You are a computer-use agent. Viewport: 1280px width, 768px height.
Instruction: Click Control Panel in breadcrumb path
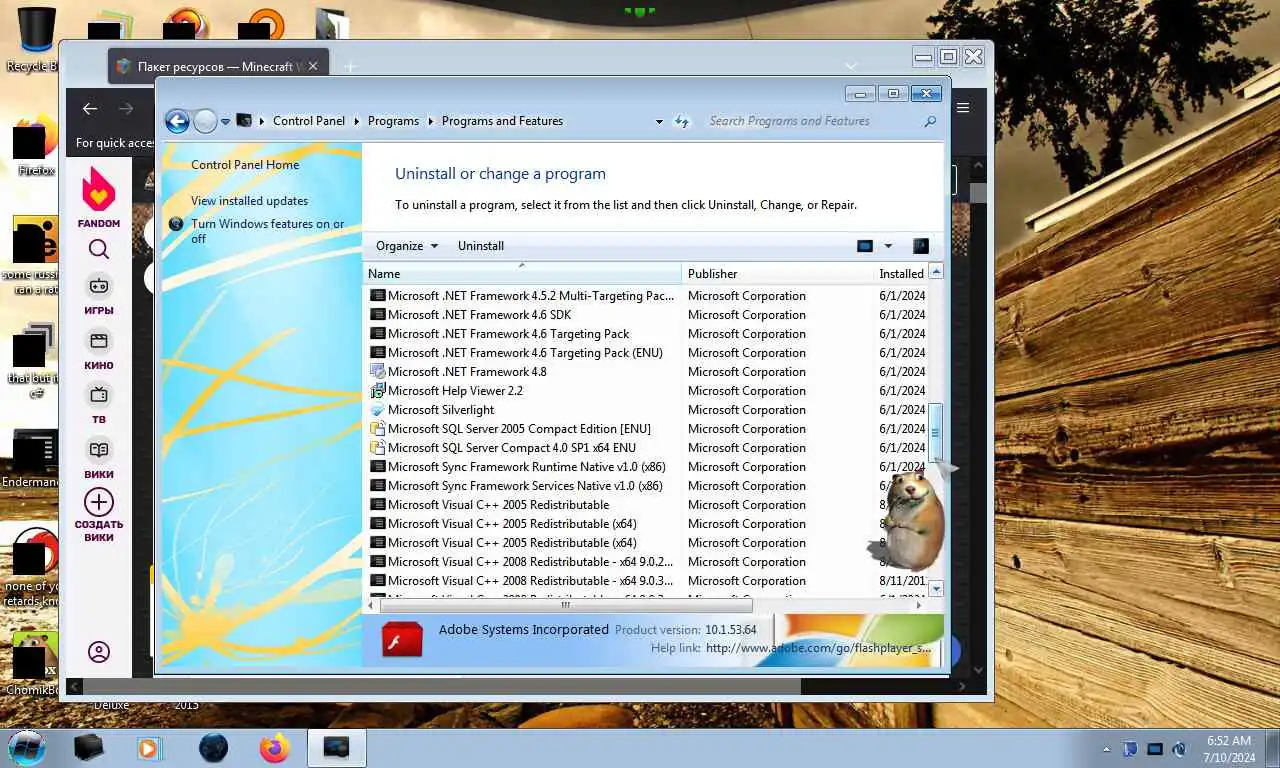point(309,121)
